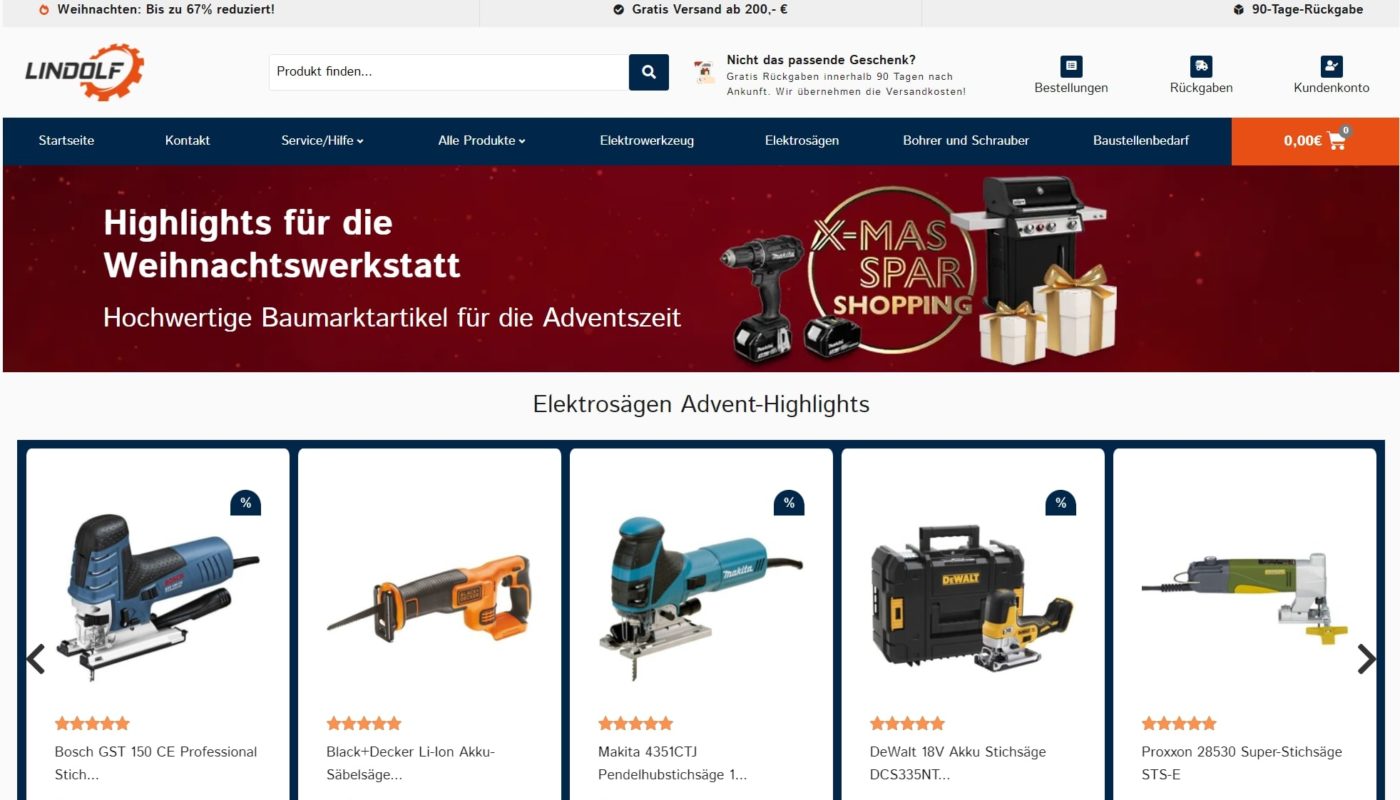The image size is (1400, 800).
Task: Click the magnifier search button
Action: pyautogui.click(x=648, y=72)
